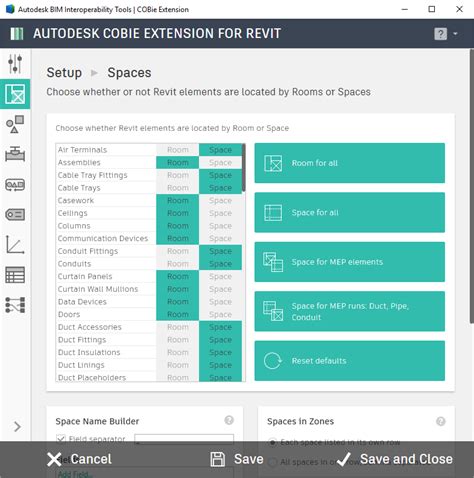Open help for Space Name Builder
This screenshot has width=474, height=478.
229,420
